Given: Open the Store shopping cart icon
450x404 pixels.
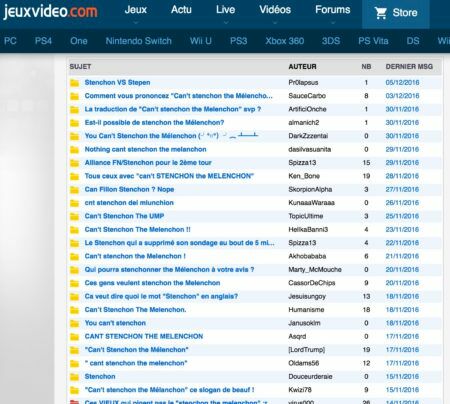Looking at the screenshot, I should tap(381, 13).
